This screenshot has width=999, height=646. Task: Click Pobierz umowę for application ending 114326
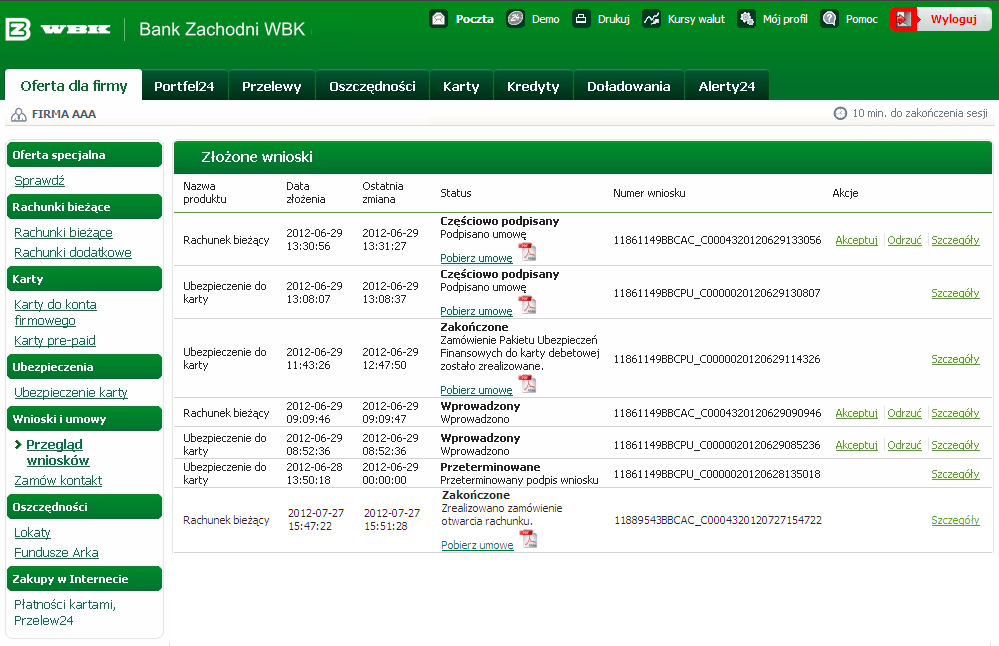click(x=476, y=390)
